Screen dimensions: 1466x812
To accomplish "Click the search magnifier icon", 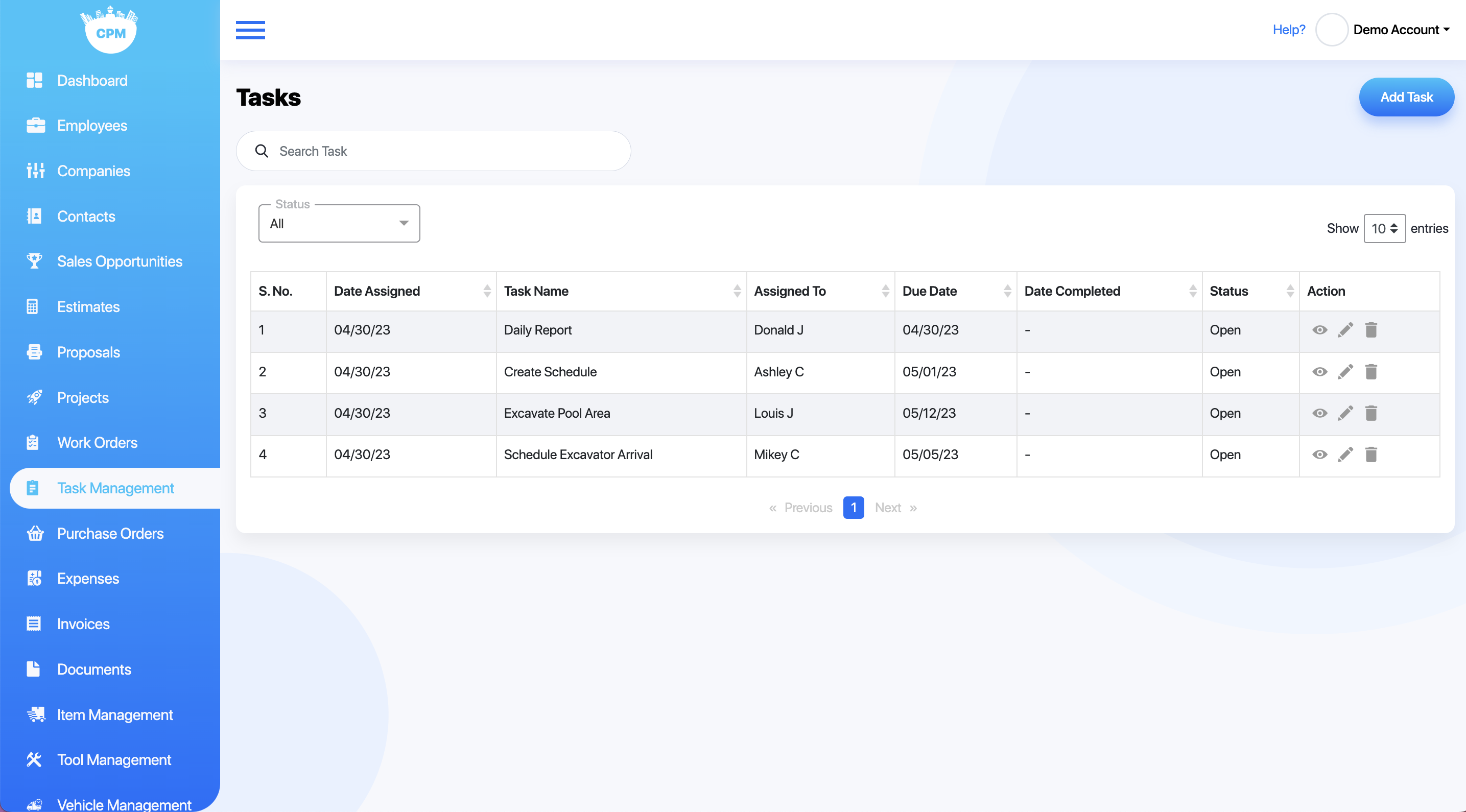I will 262,151.
